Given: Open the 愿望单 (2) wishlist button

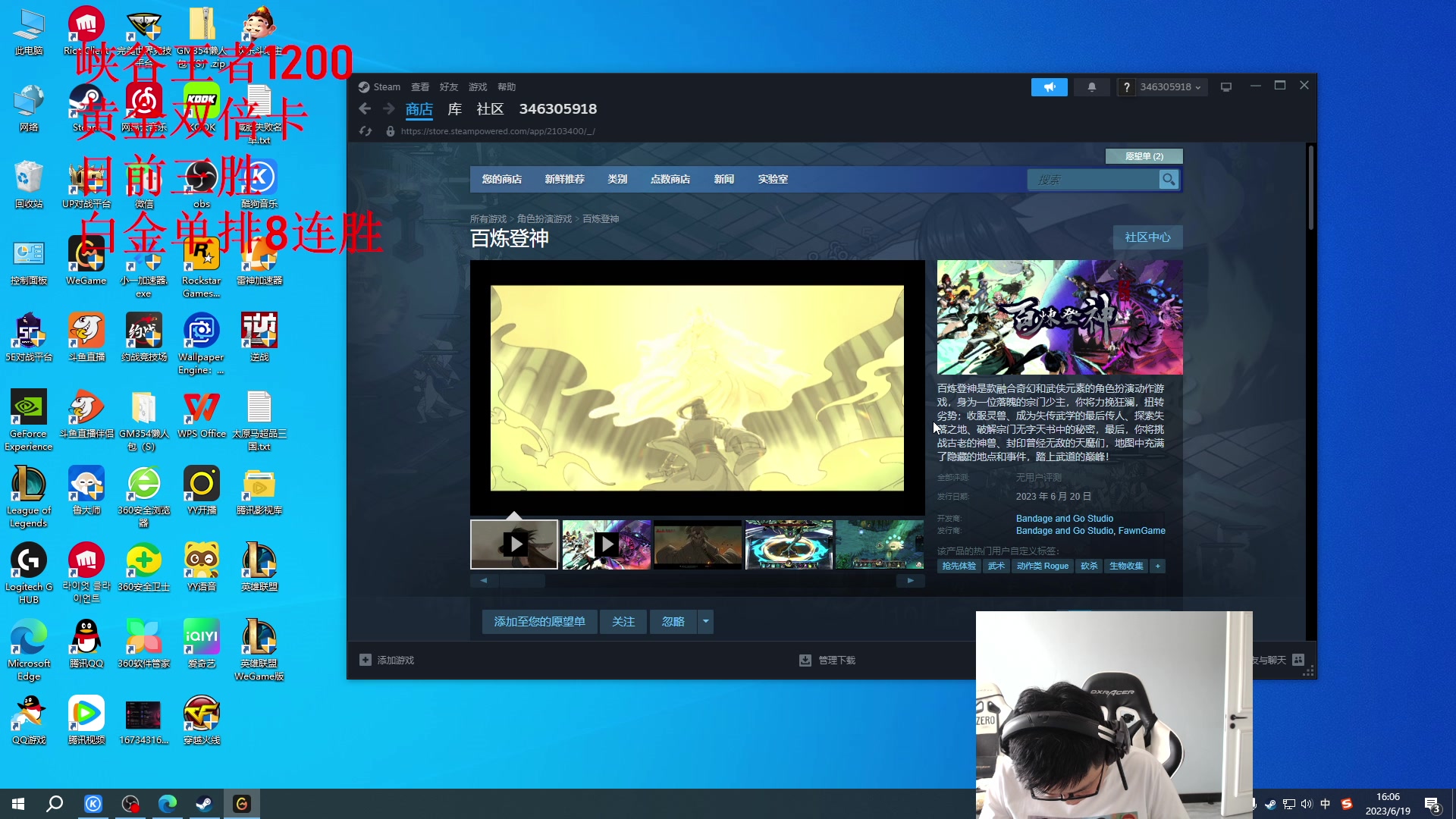Looking at the screenshot, I should coord(1144,156).
